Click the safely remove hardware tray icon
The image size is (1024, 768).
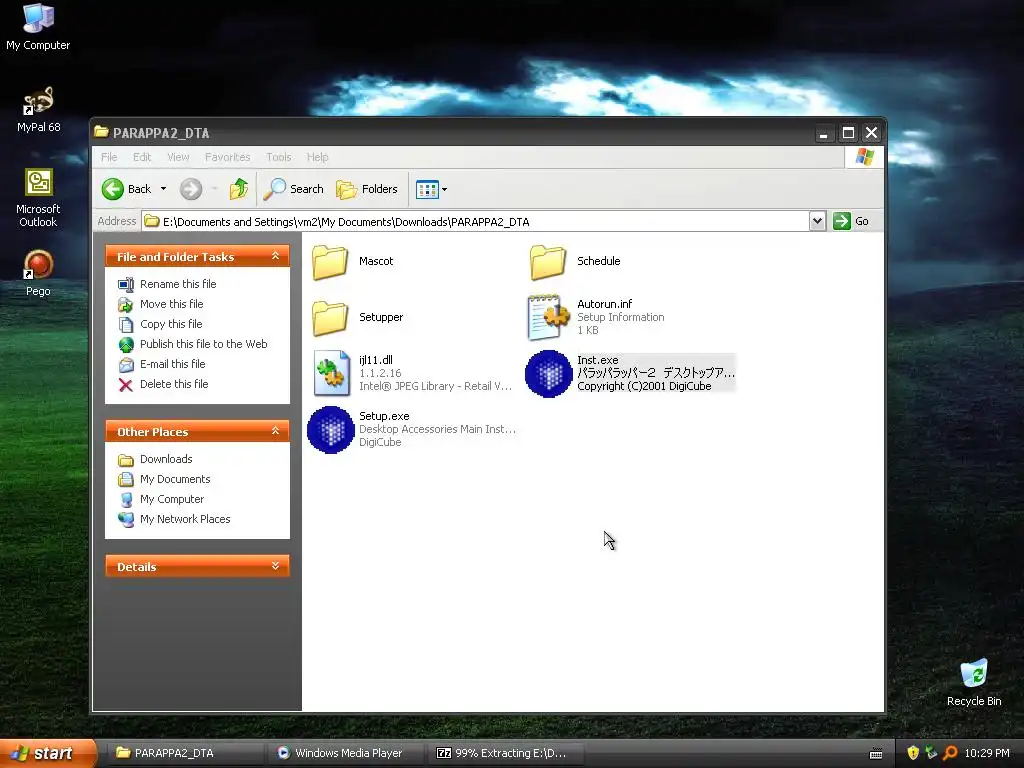click(931, 753)
